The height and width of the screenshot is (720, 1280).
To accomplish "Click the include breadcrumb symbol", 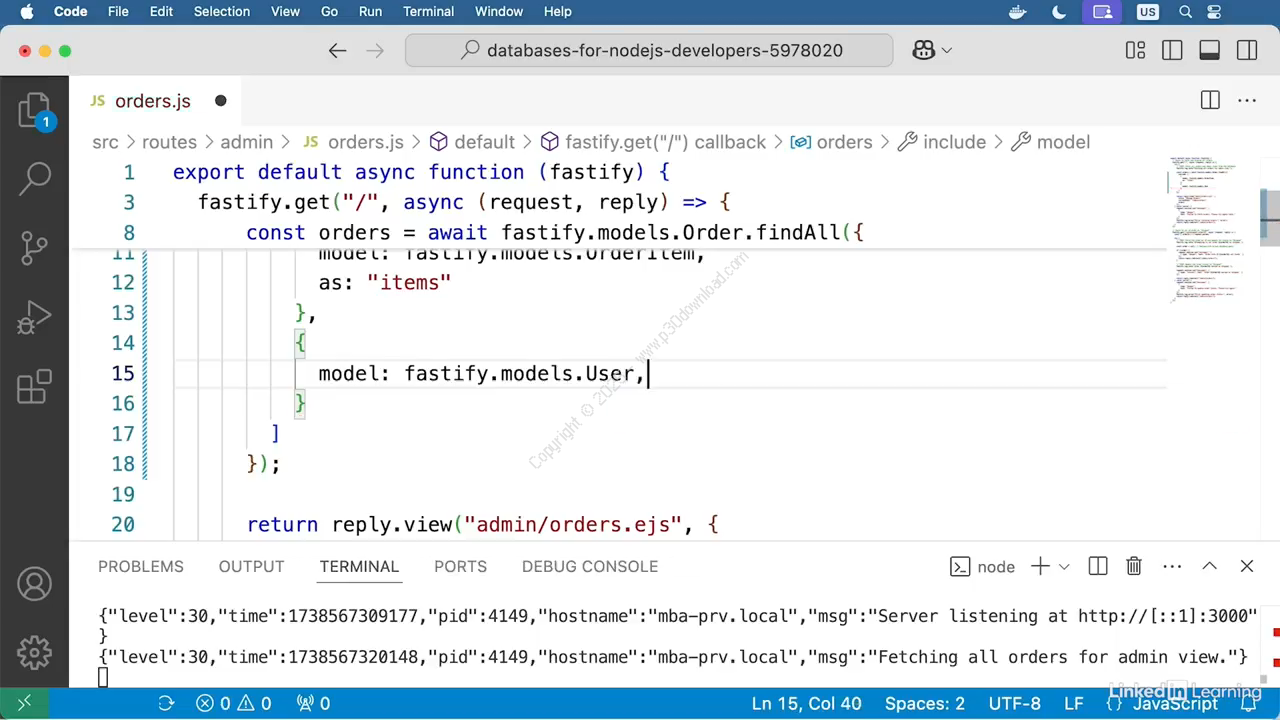I will point(942,142).
